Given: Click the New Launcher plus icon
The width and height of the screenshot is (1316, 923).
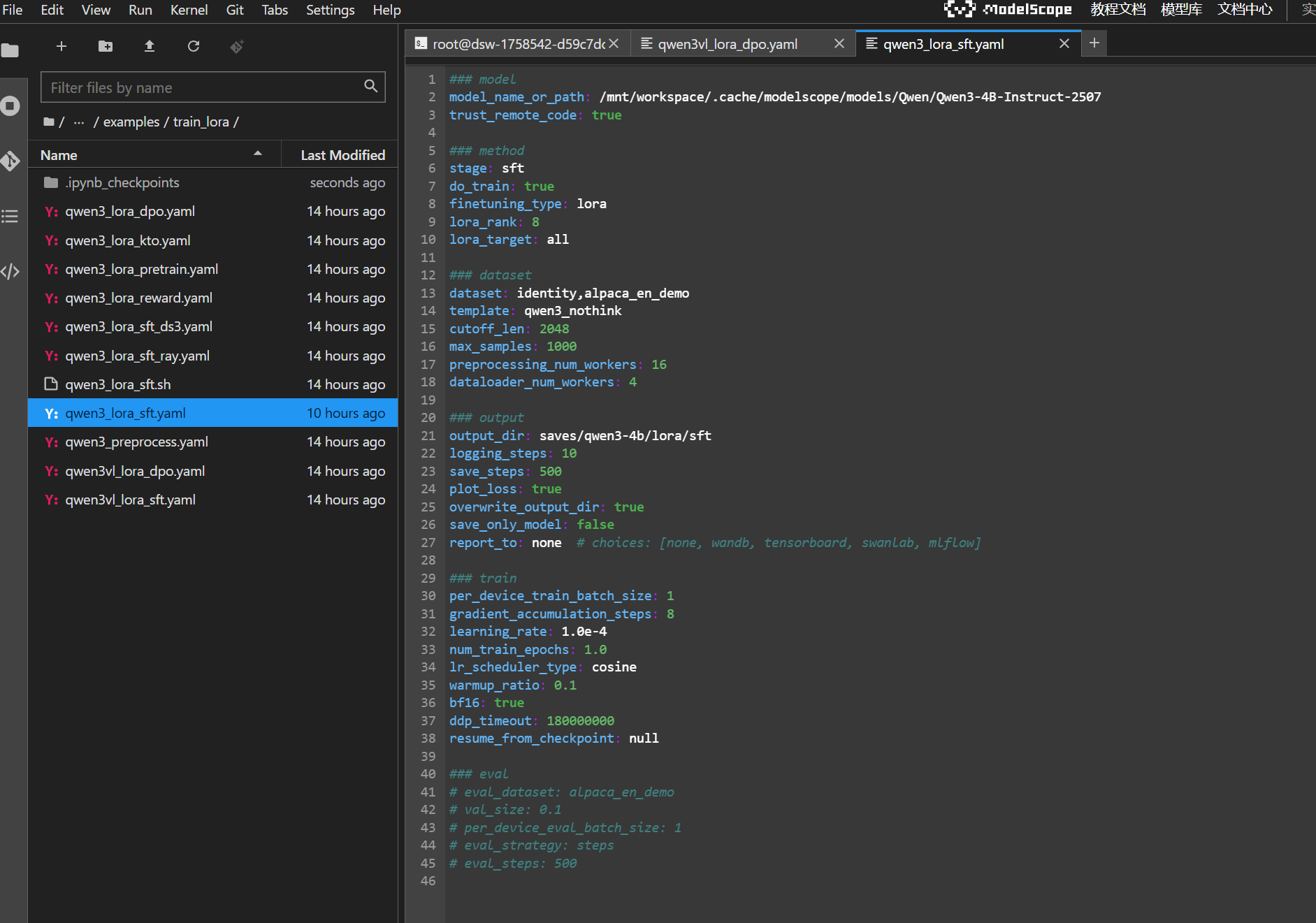Looking at the screenshot, I should click(62, 46).
